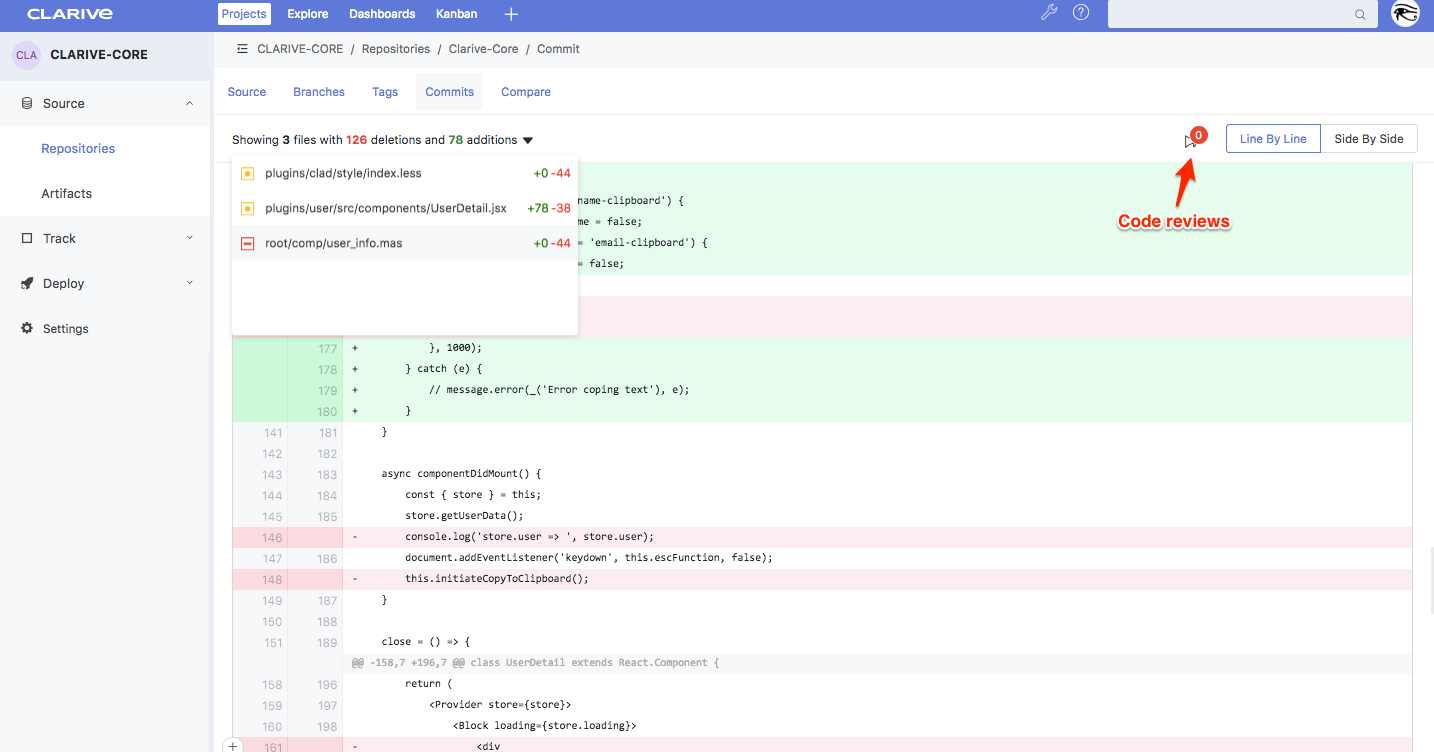Viewport: 1434px width, 752px height.
Task: Click deleted icon beside user_info.mas
Action: point(248,243)
